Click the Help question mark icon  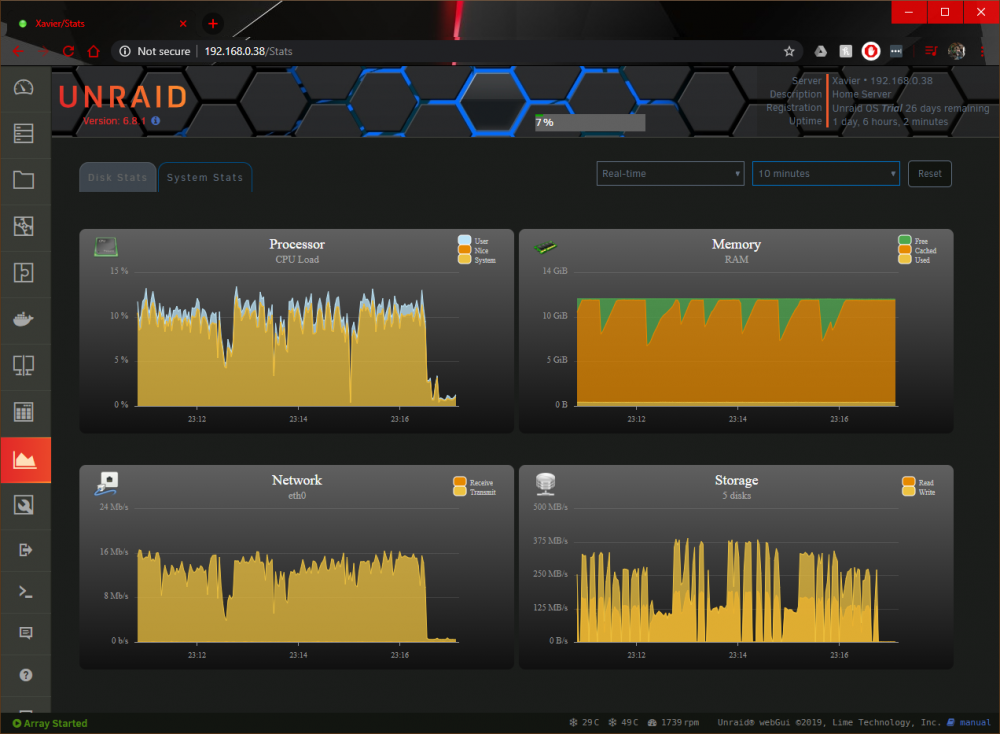(26, 675)
